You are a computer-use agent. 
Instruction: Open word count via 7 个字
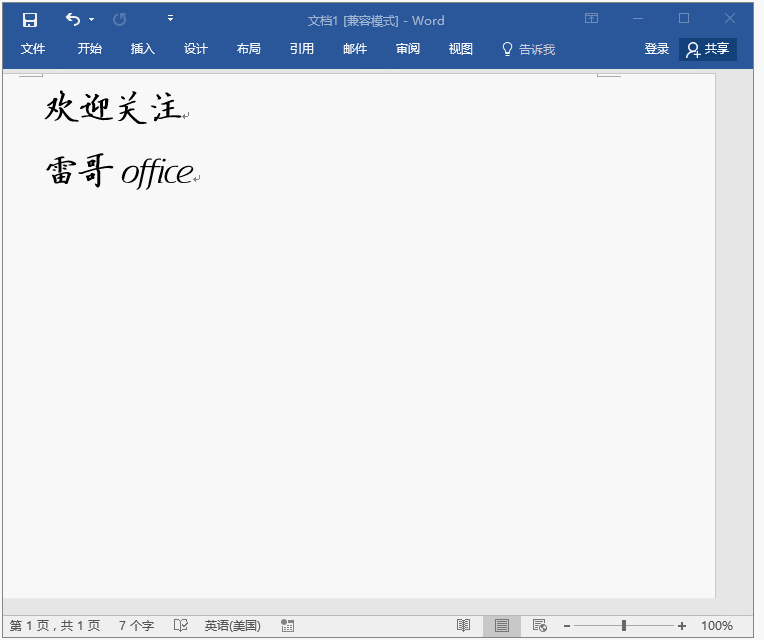pos(136,625)
